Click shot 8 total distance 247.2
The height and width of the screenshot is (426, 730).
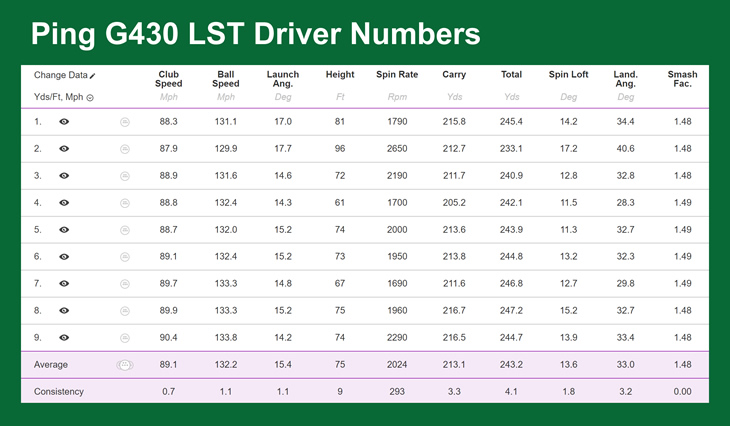511,311
